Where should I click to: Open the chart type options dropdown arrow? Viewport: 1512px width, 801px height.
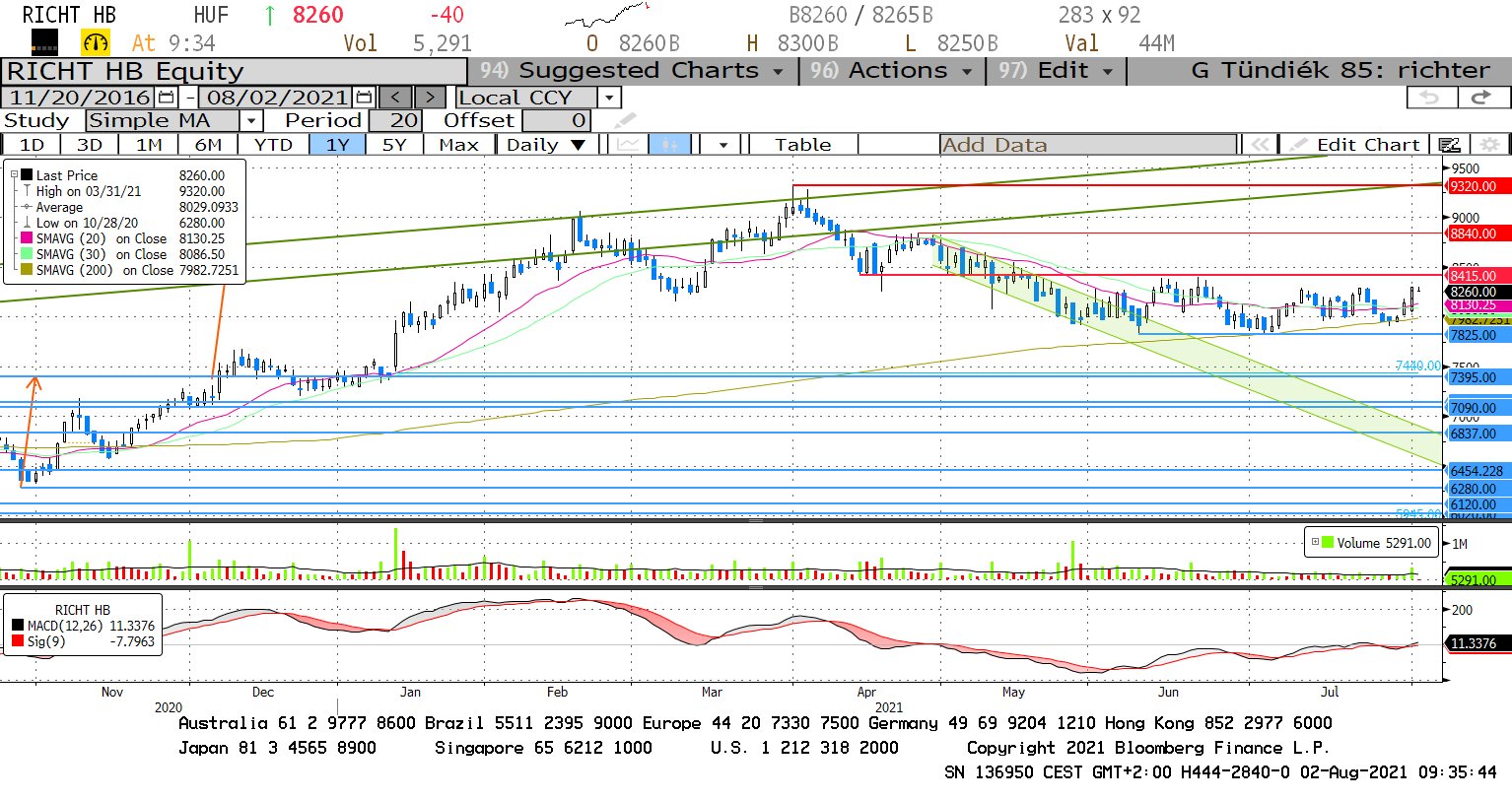(x=723, y=145)
